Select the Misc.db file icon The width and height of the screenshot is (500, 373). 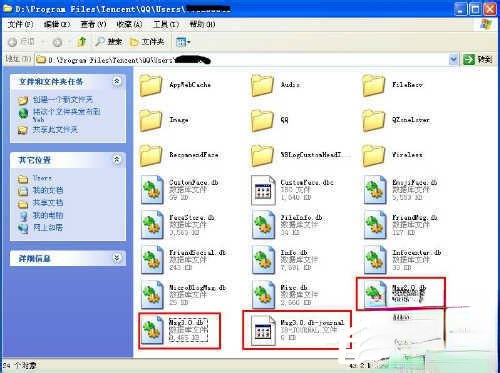(x=263, y=294)
